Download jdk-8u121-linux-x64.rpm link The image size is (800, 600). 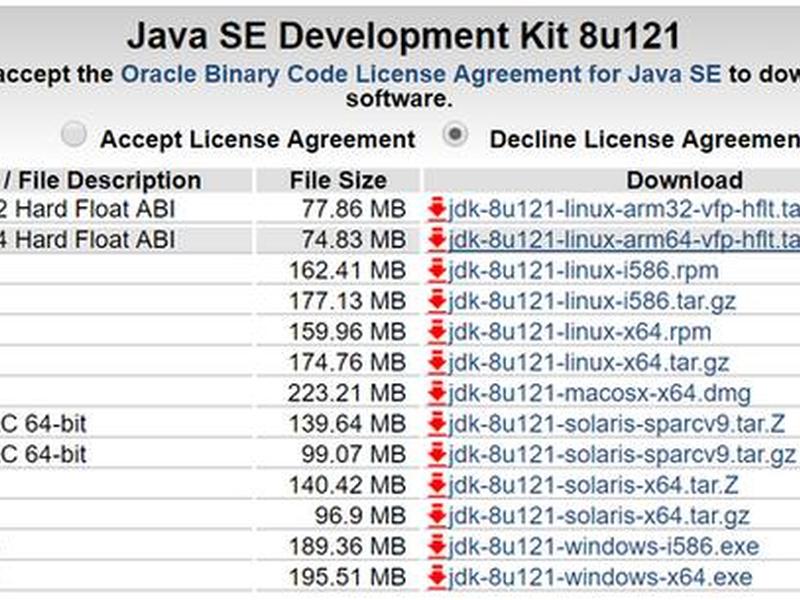[x=580, y=332]
